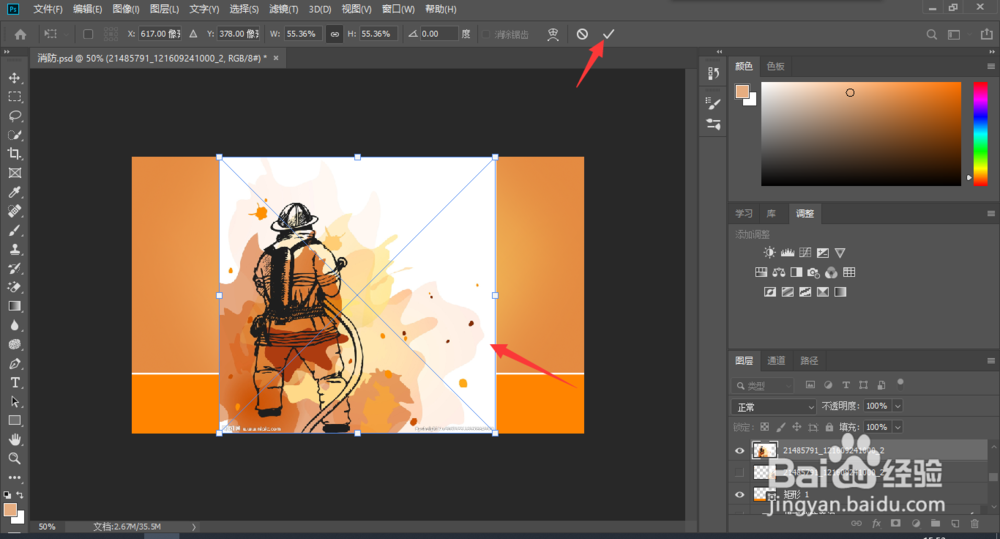
Task: Select the Crop tool
Action: tap(15, 154)
